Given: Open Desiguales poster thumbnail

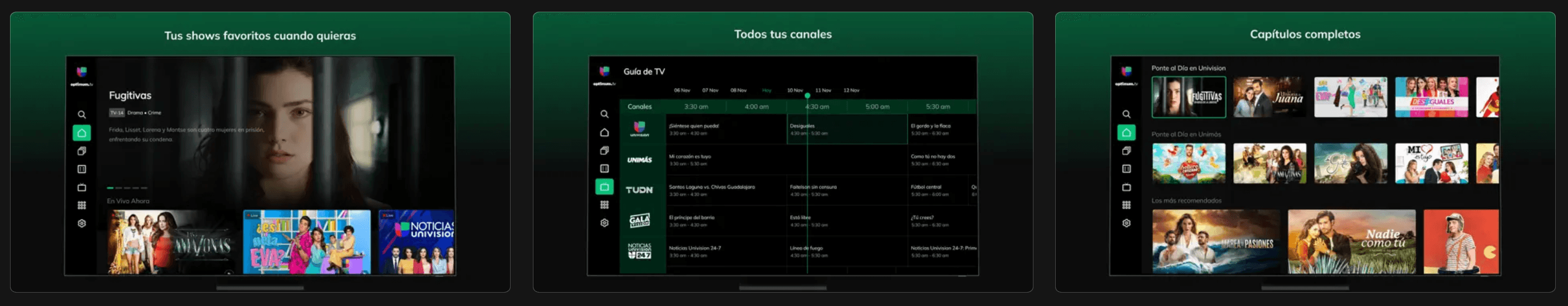Looking at the screenshot, I should [1432, 97].
